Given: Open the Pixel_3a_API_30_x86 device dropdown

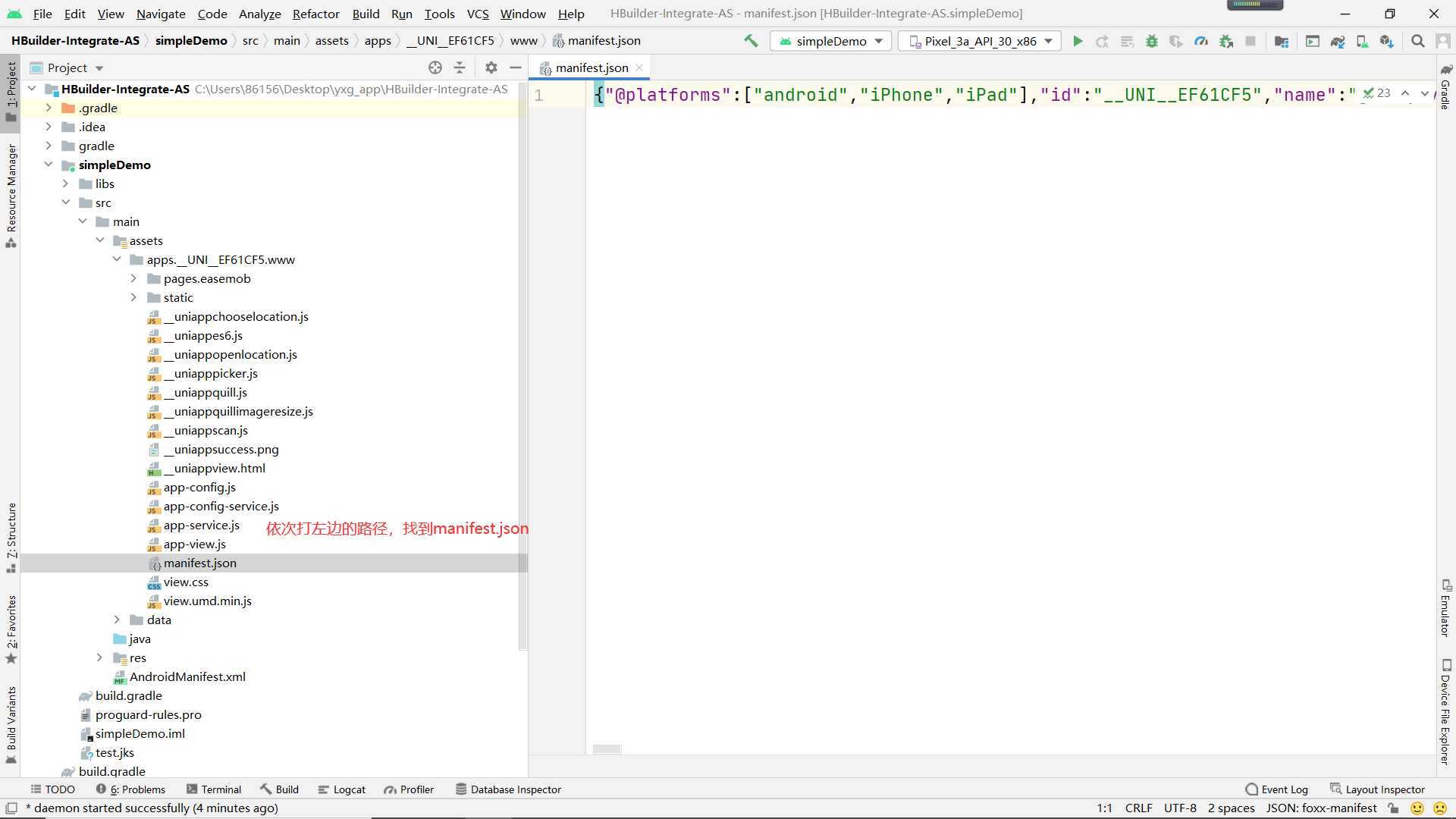Looking at the screenshot, I should [x=981, y=41].
